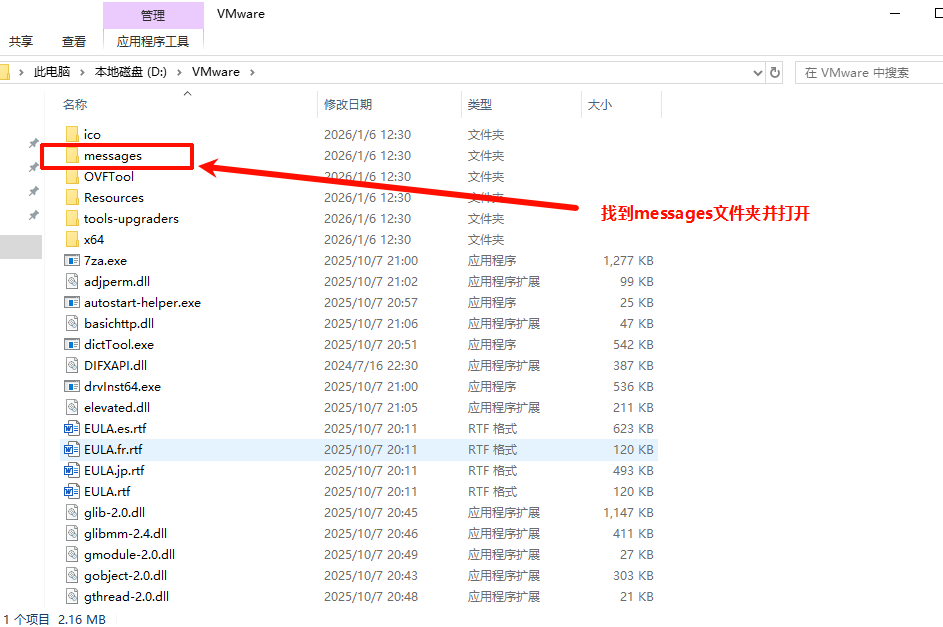Click the 7za.exe application icon
The height and width of the screenshot is (627, 943).
click(72, 261)
